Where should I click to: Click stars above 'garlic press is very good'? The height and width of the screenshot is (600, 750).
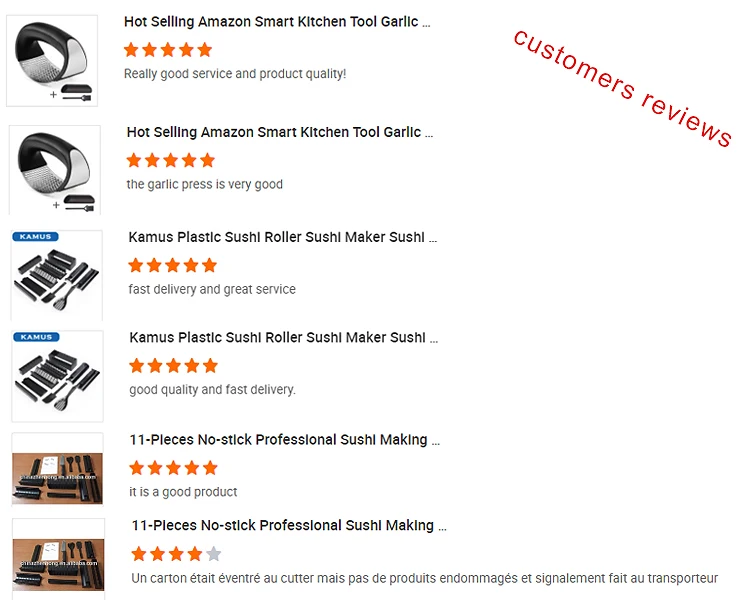(171, 160)
